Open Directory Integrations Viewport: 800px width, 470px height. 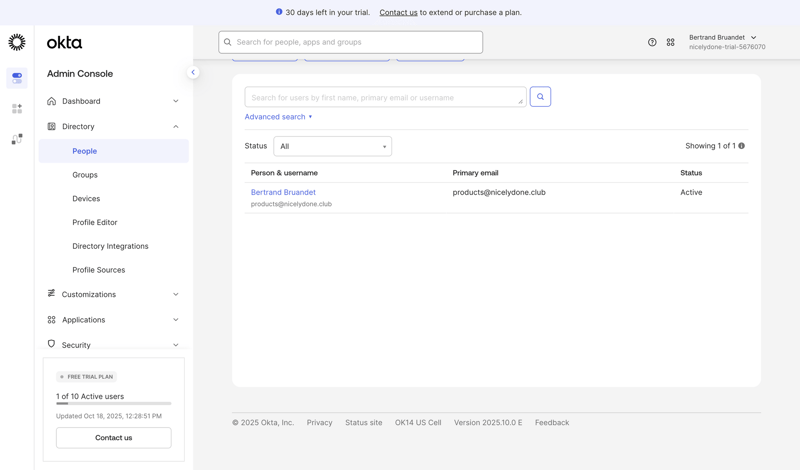click(110, 246)
